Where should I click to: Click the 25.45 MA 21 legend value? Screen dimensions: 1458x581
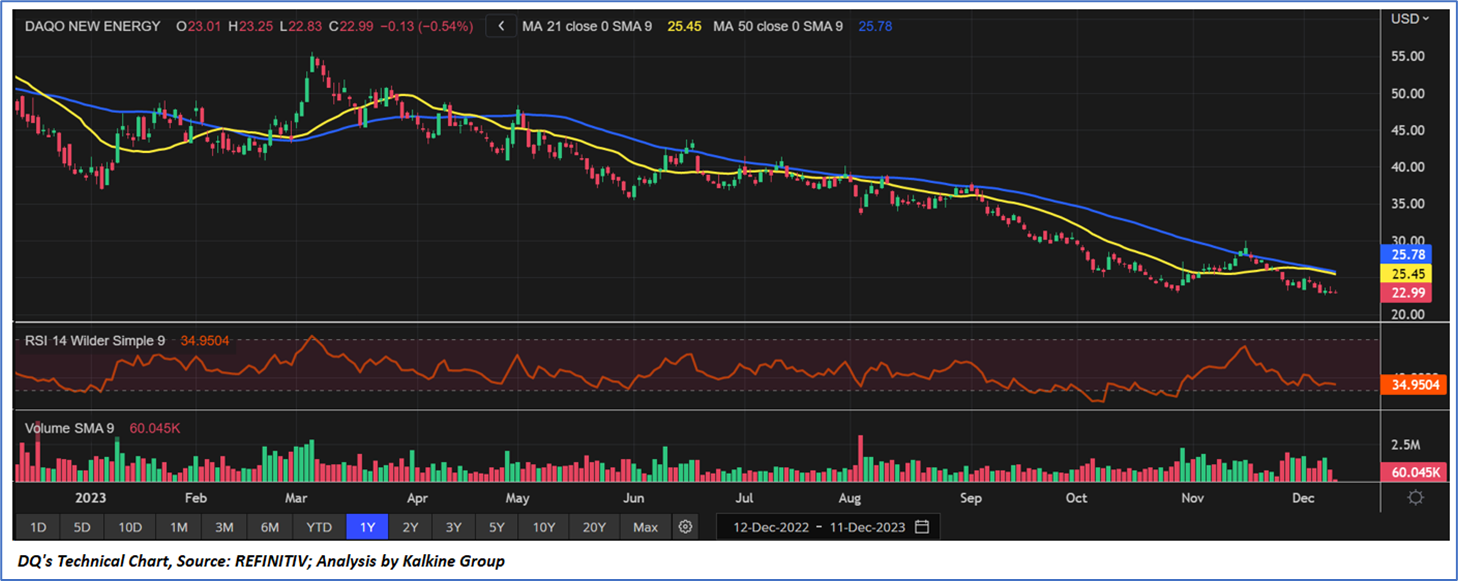pos(684,27)
